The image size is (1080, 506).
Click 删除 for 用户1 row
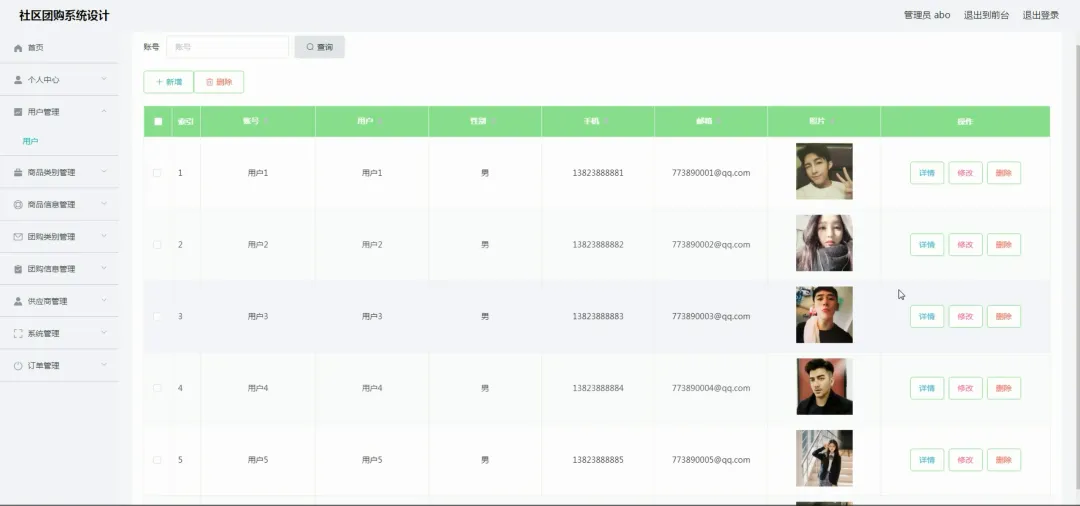point(1004,173)
